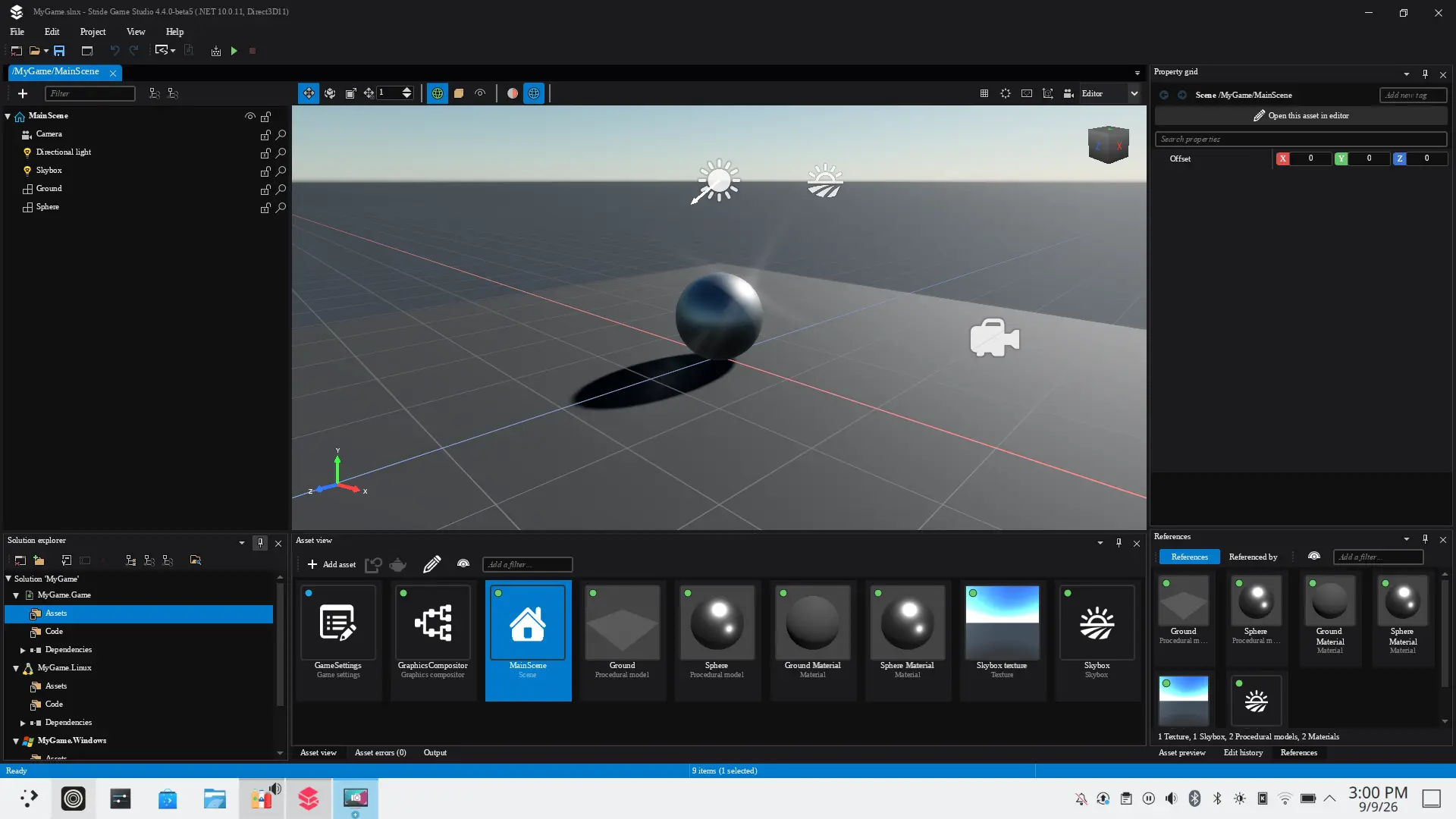This screenshot has height=819, width=1456.
Task: Save the project with the blue floppy icon
Action: [59, 51]
